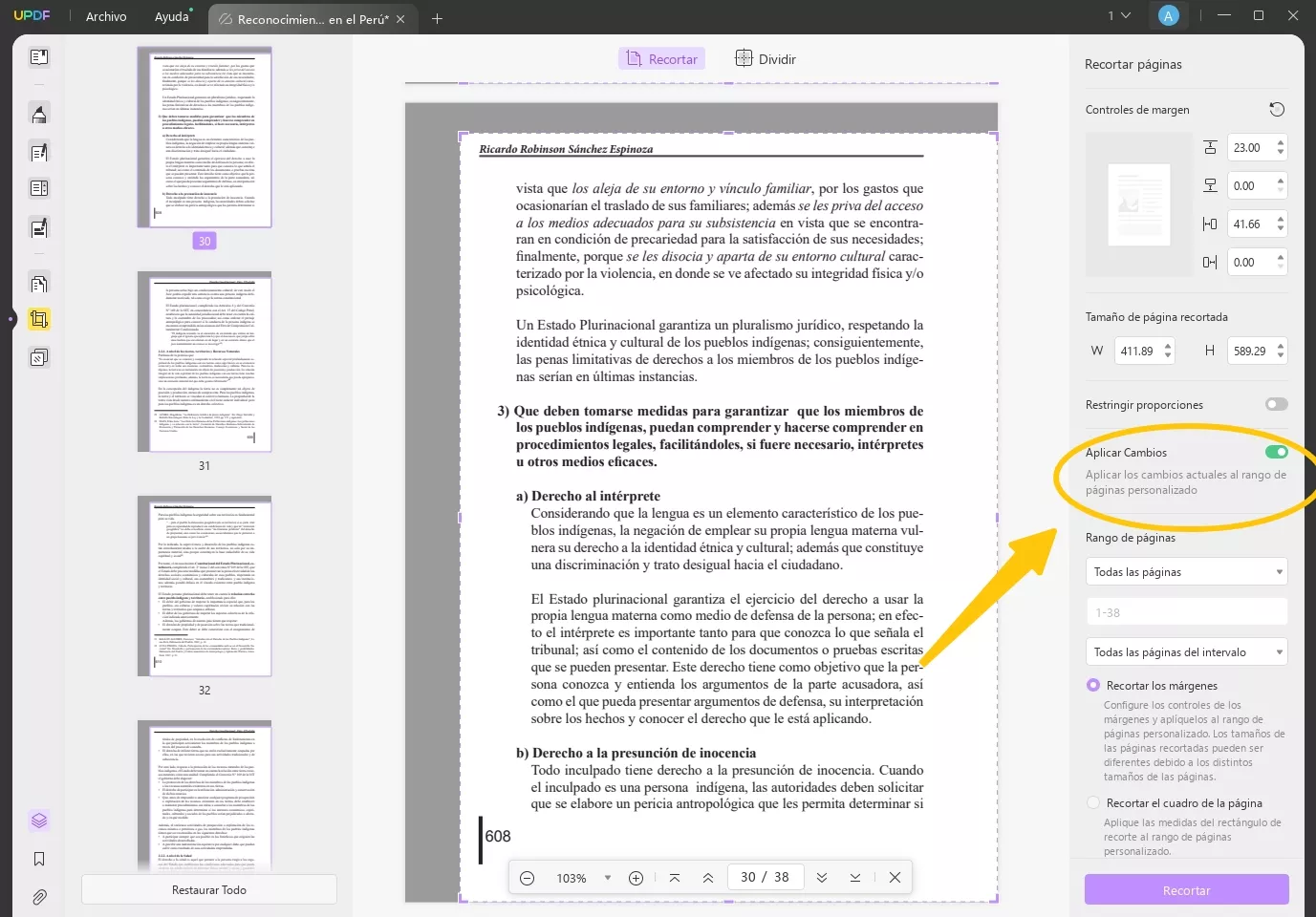Select page 30 thumbnail
The image size is (1316, 917).
click(x=205, y=138)
